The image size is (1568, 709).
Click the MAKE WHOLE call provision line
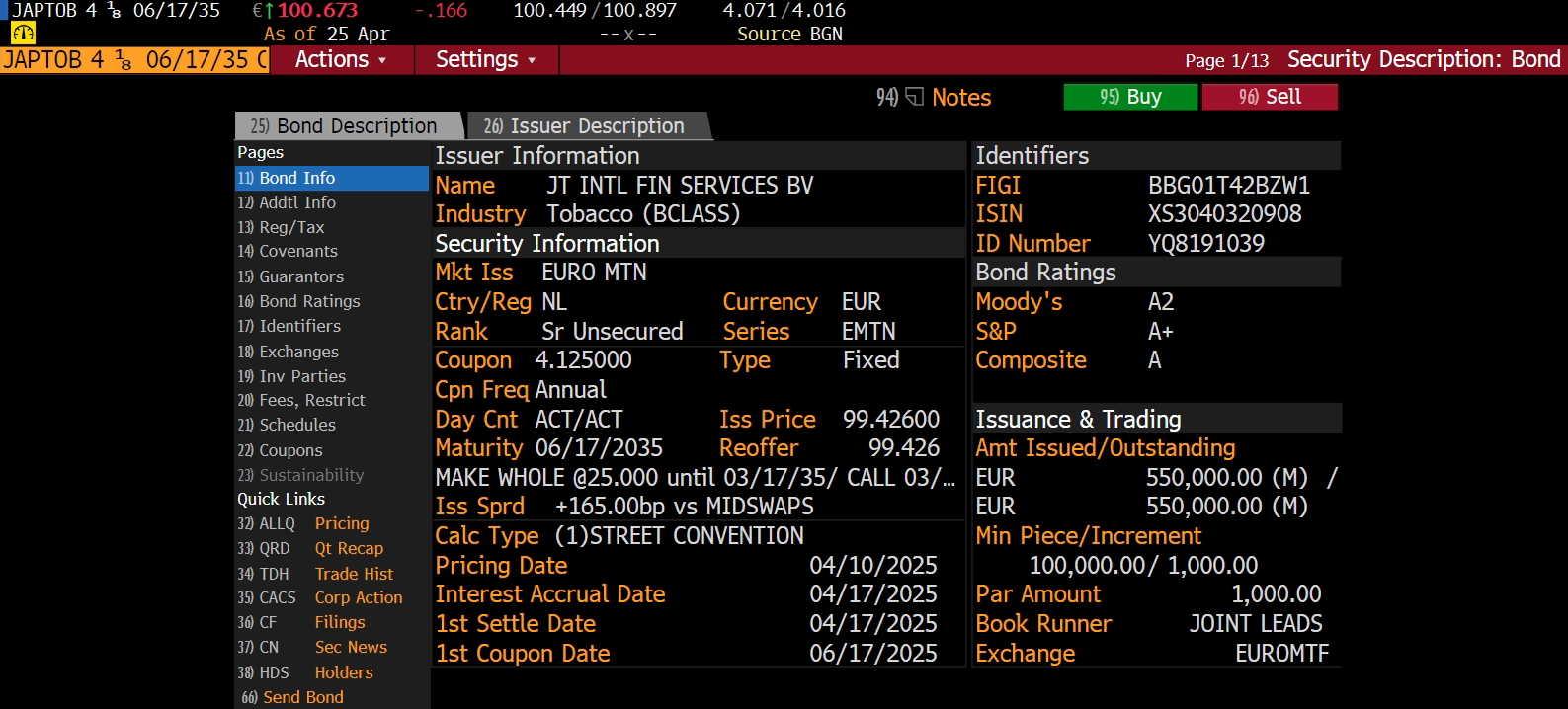(x=696, y=478)
